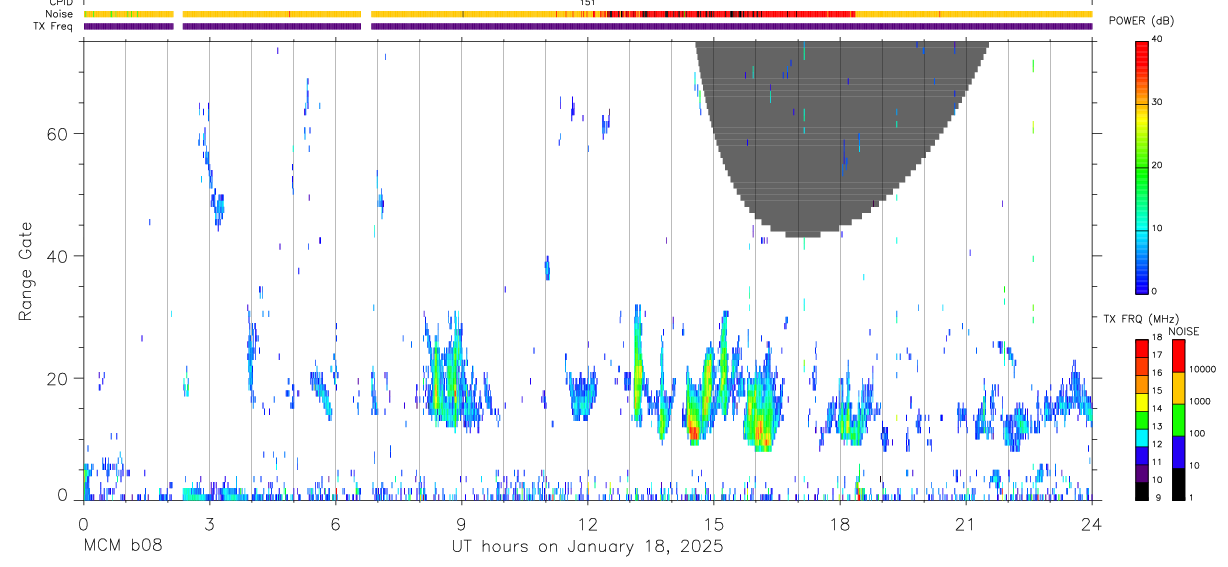Click the NOISE colour bar legend
The image size is (1228, 567).
point(1180,418)
